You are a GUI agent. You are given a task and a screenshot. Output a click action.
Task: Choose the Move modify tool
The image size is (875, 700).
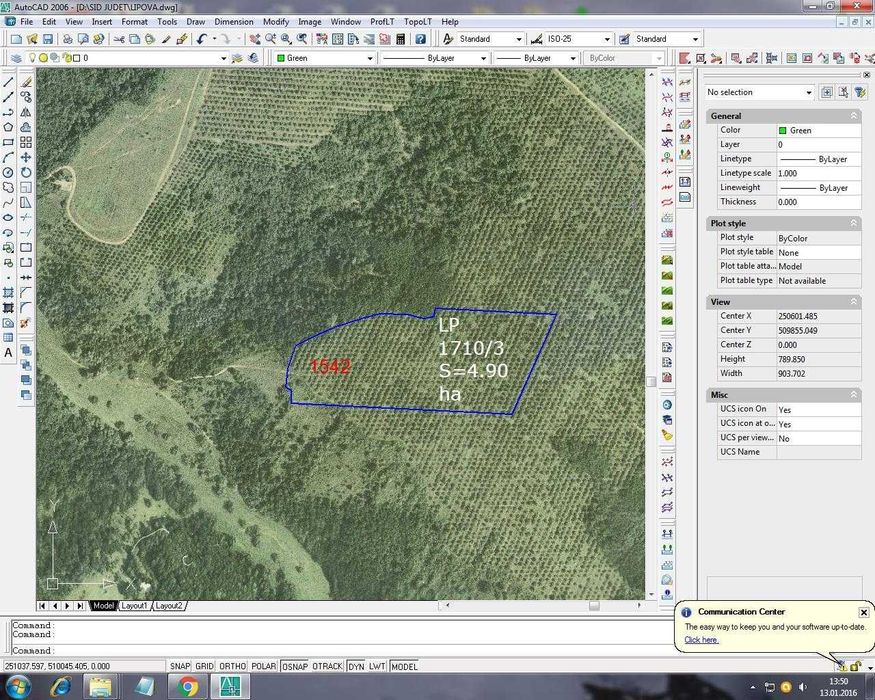[26, 157]
